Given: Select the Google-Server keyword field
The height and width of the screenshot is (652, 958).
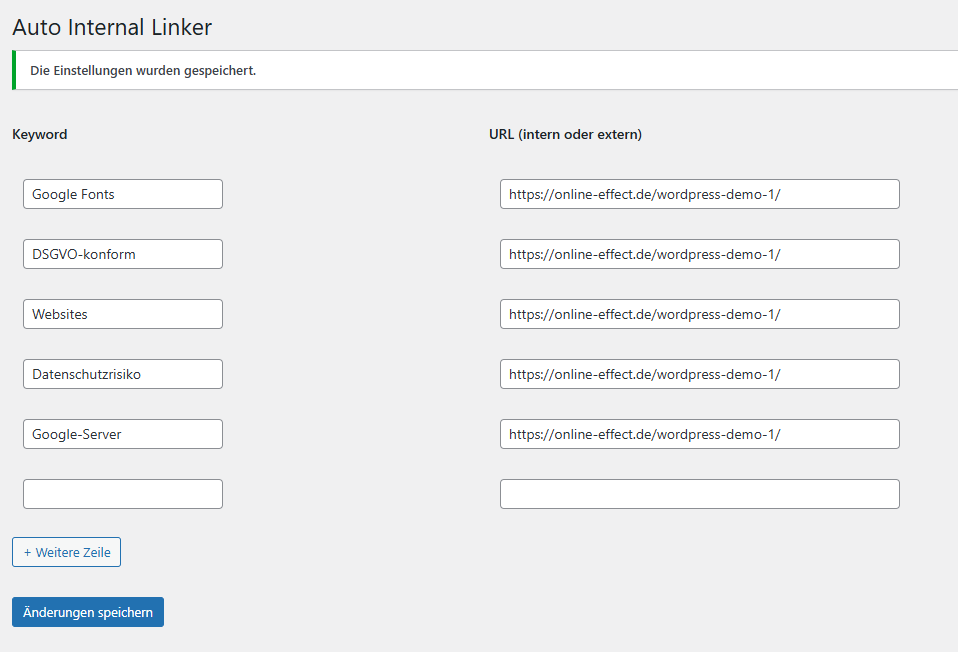Looking at the screenshot, I should pyautogui.click(x=123, y=434).
